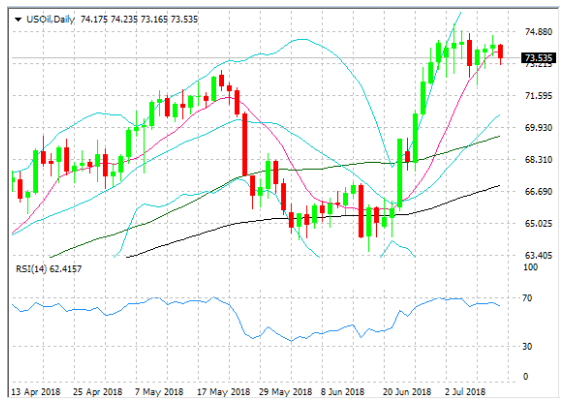Click the RSI 0 scale label
The image size is (569, 411).
click(525, 377)
